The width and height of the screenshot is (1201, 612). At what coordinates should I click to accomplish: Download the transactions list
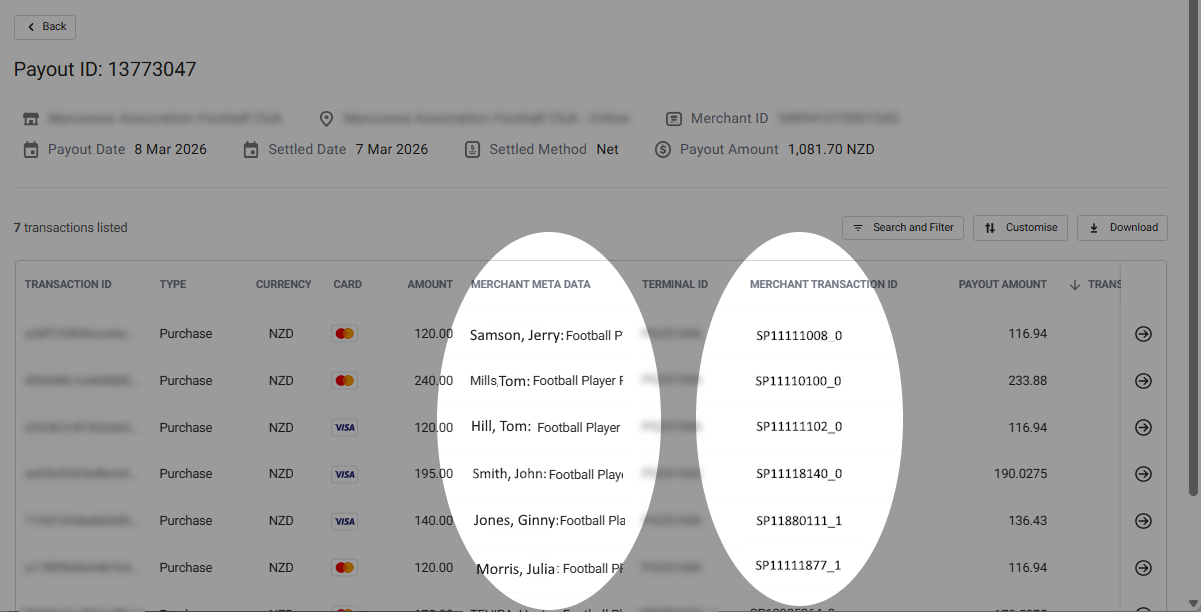click(x=1122, y=228)
